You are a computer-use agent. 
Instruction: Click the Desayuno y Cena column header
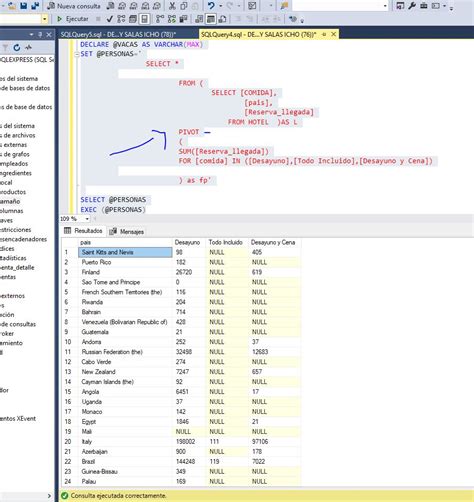coord(275,242)
